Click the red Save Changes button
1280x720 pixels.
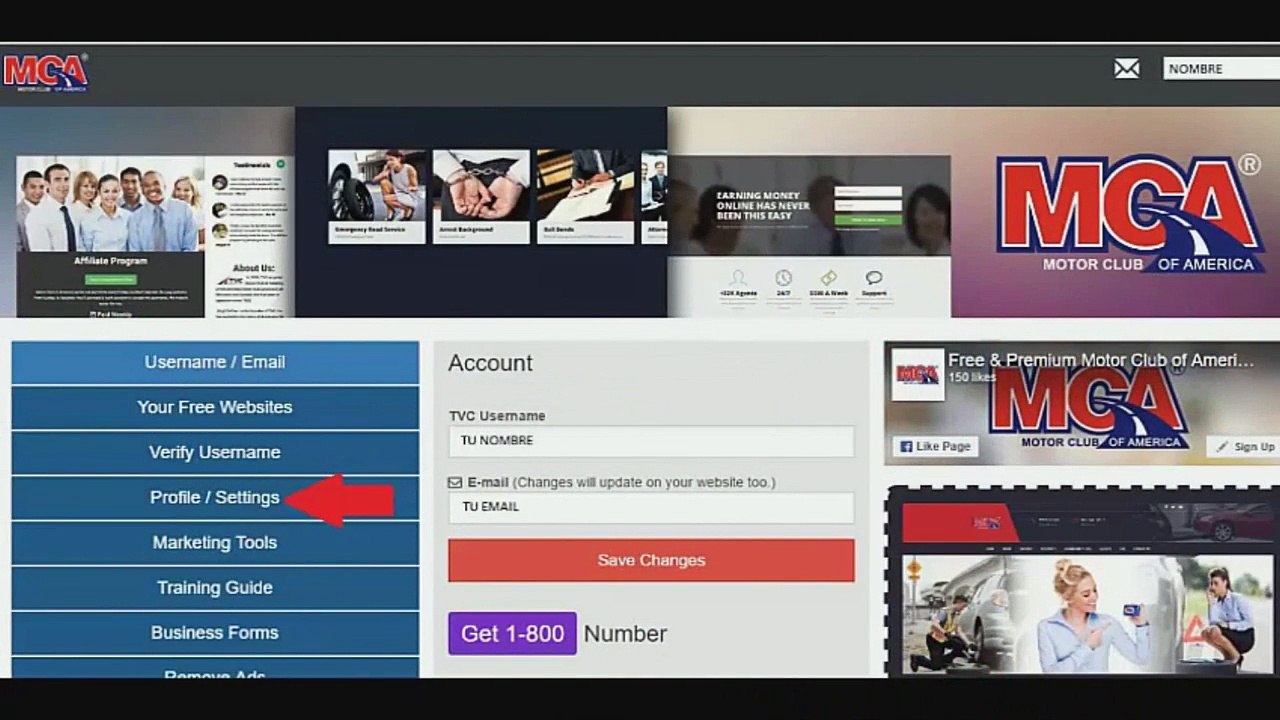[x=651, y=560]
